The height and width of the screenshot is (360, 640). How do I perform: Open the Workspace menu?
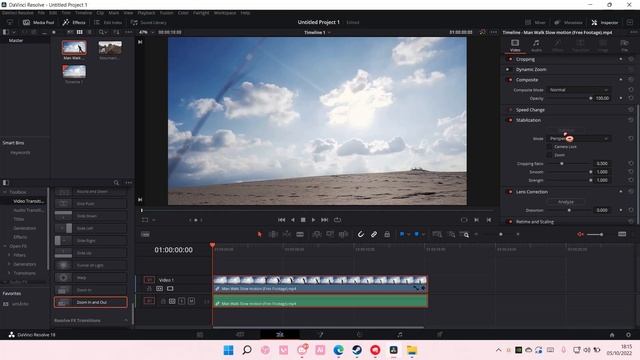(x=225, y=13)
